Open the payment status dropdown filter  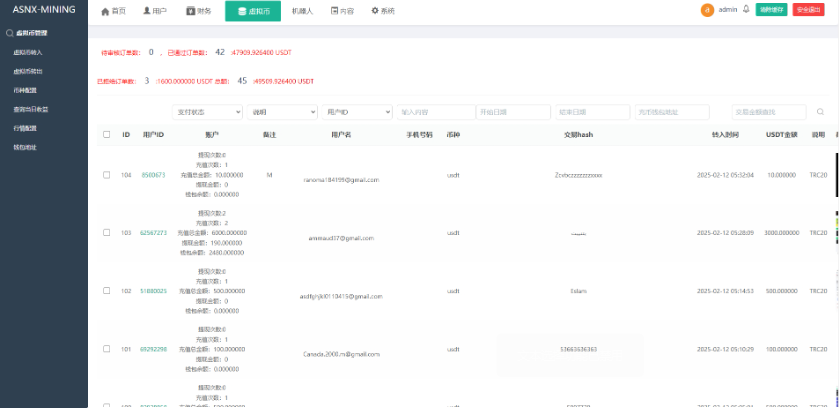pos(207,112)
